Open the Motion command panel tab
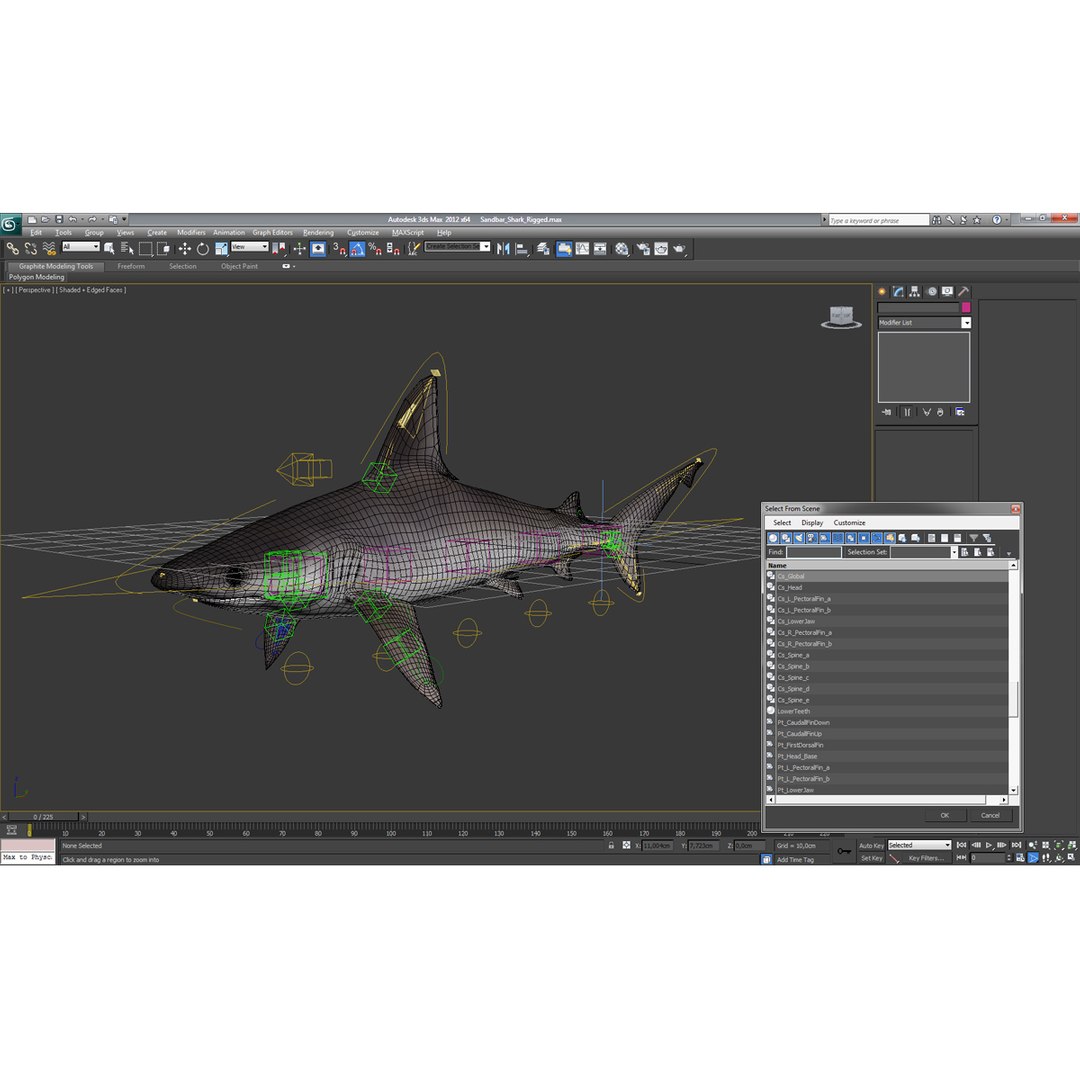The image size is (1080, 1080). (x=931, y=291)
